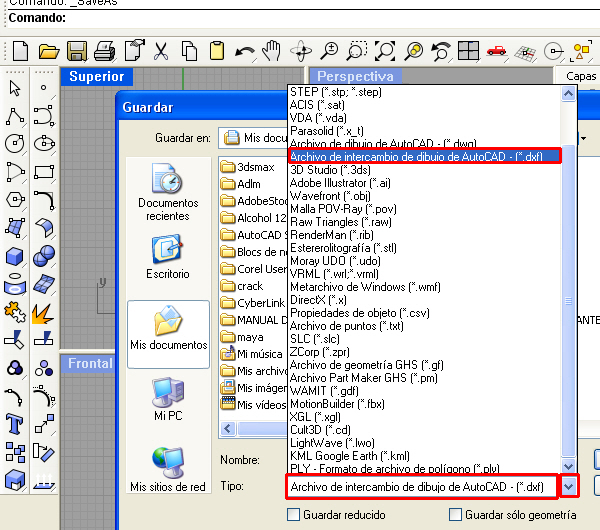The height and width of the screenshot is (530, 600).
Task: Click the Paste clipboard icon
Action: click(217, 51)
